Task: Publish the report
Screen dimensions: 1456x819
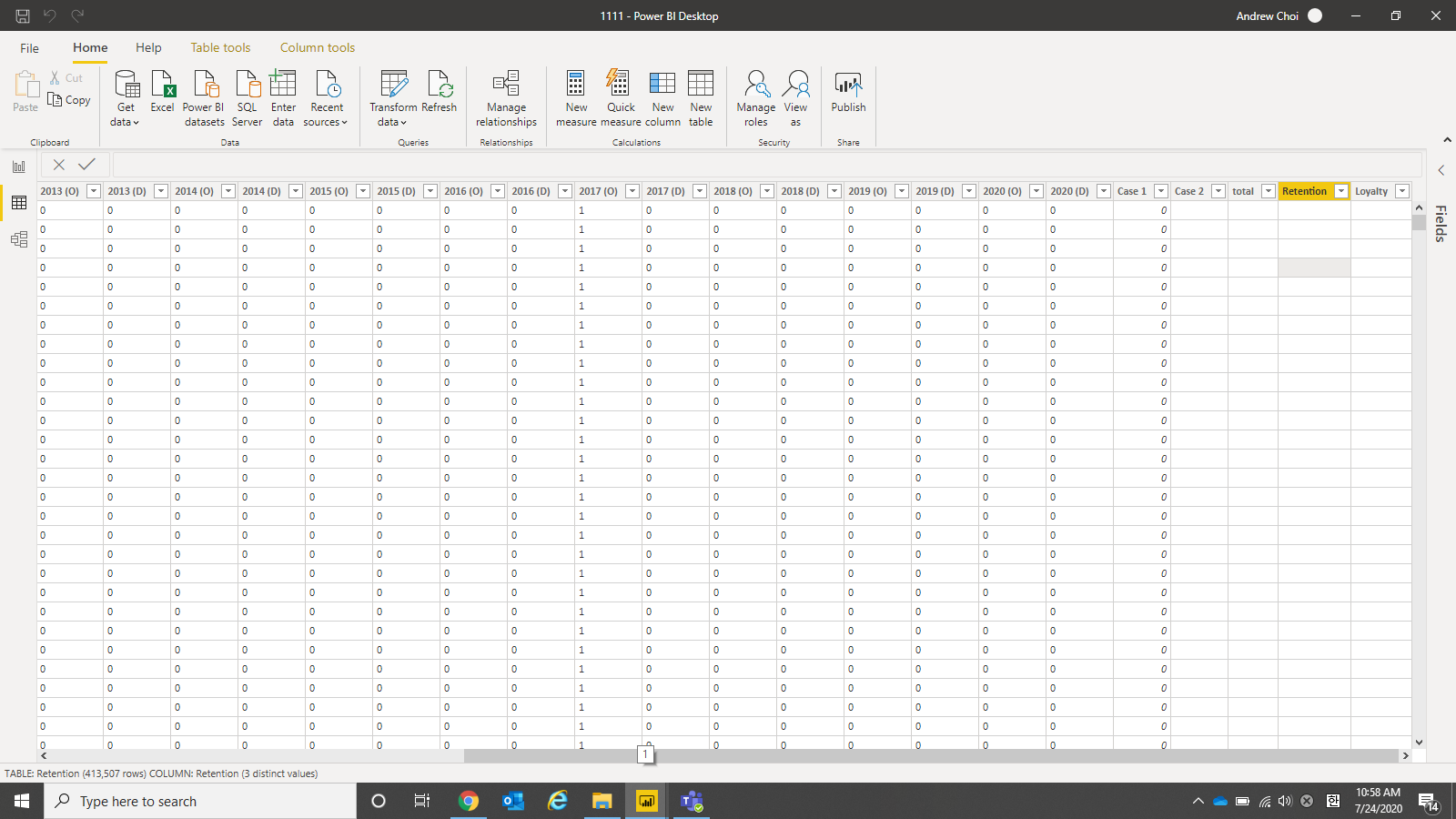Action: 848,91
